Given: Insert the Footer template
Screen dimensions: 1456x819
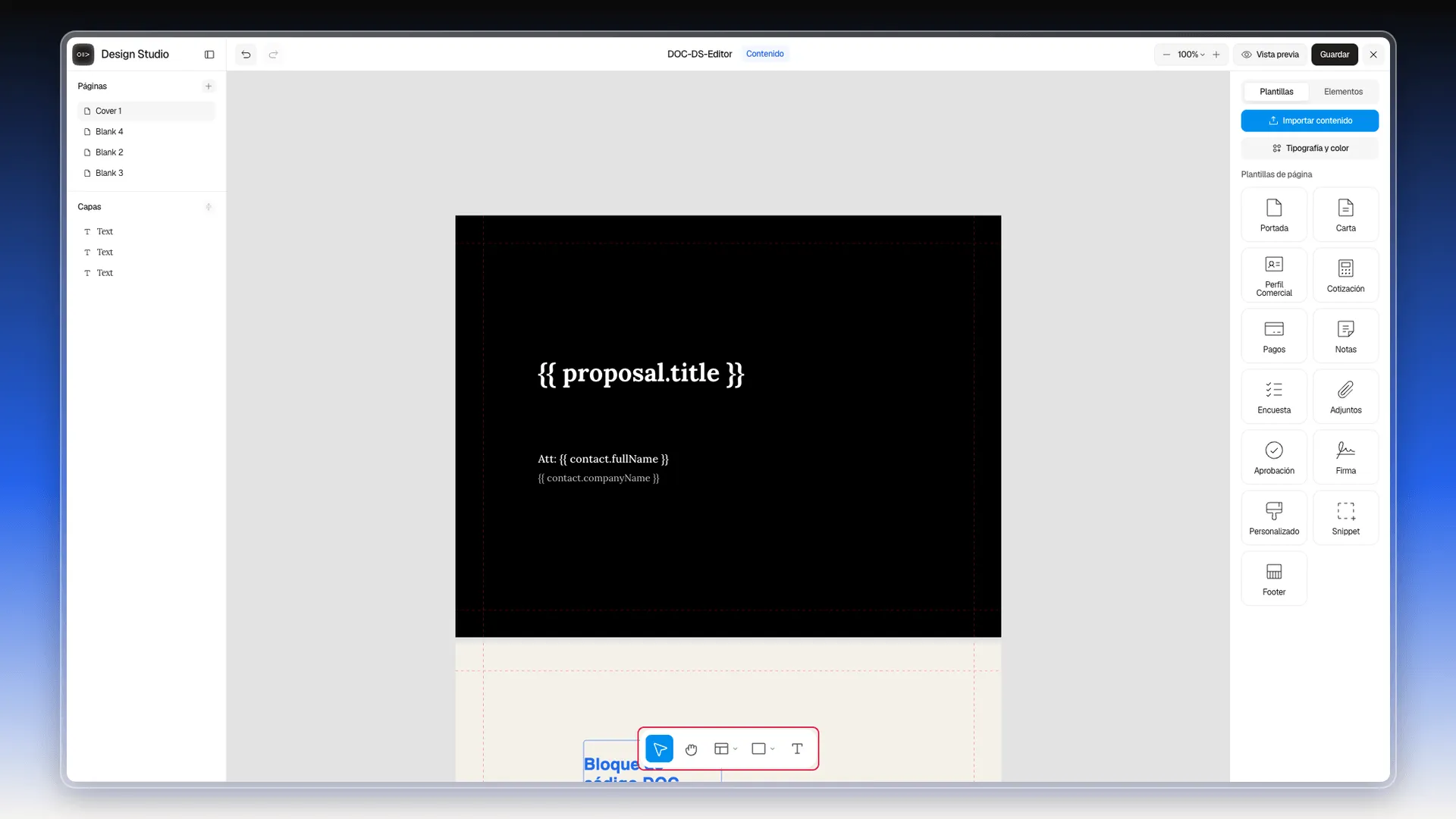Looking at the screenshot, I should (1274, 579).
